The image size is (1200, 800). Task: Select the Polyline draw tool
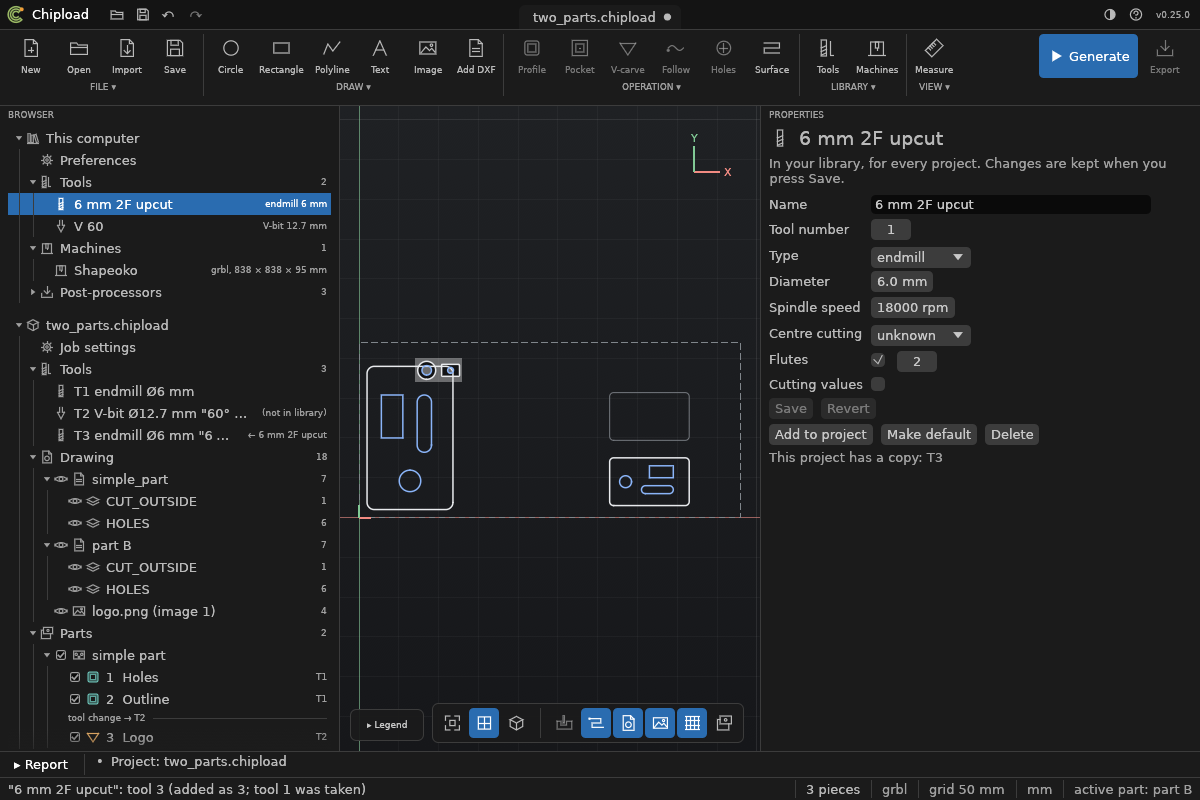pos(332,56)
